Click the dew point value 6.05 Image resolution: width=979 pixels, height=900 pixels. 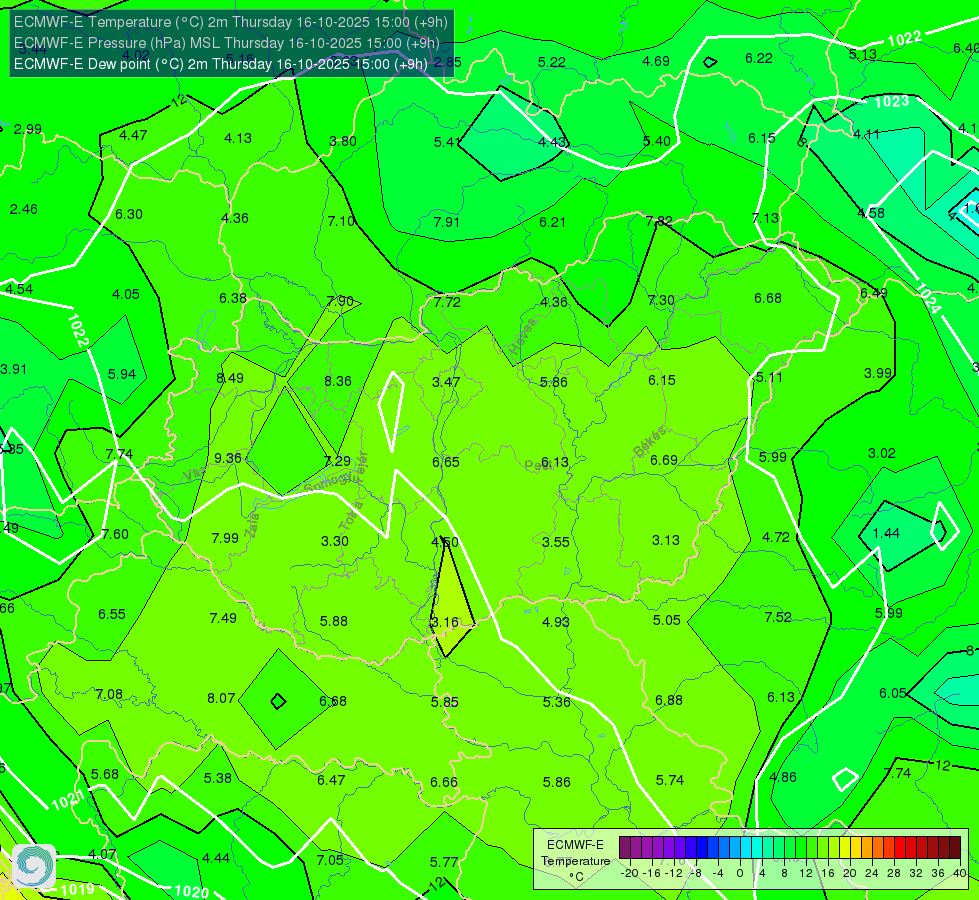coord(893,693)
